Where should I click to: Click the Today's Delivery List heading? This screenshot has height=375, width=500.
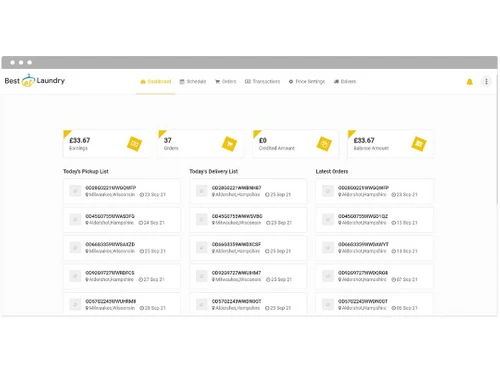click(x=214, y=171)
